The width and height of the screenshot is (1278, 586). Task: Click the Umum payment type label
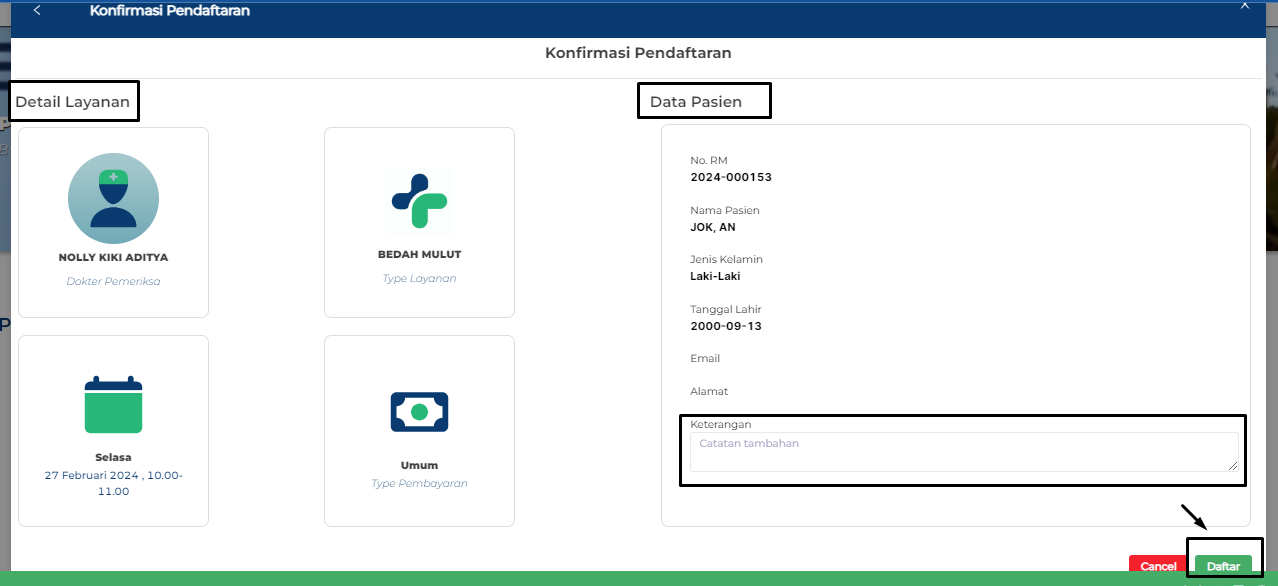[x=419, y=465]
